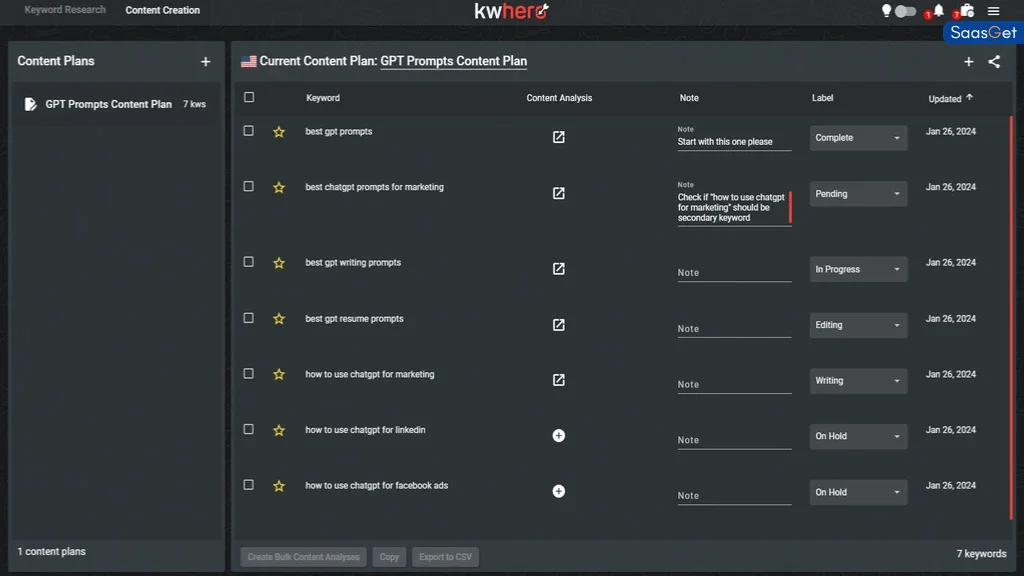This screenshot has width=1024, height=576.
Task: Sort by Updated arrow icon
Action: tap(970, 97)
